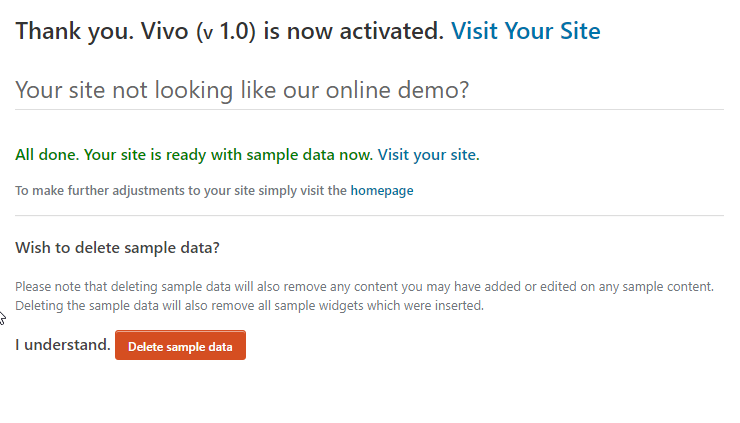The image size is (740, 423).
Task: Open the 'homepage' link
Action: [x=382, y=191]
